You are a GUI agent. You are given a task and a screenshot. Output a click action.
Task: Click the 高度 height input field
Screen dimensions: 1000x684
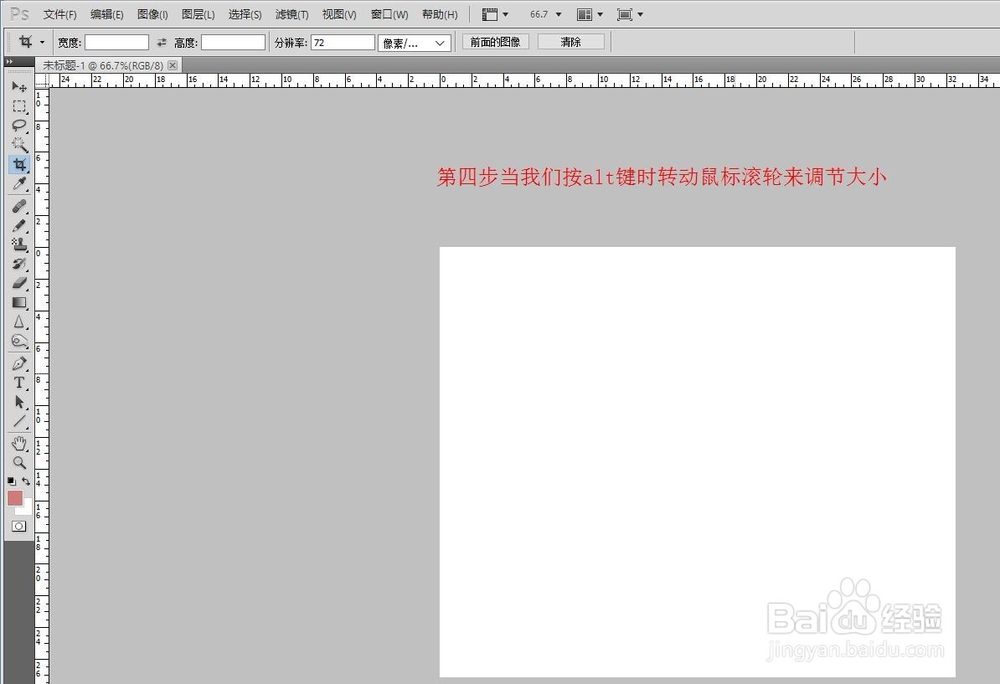pos(233,43)
